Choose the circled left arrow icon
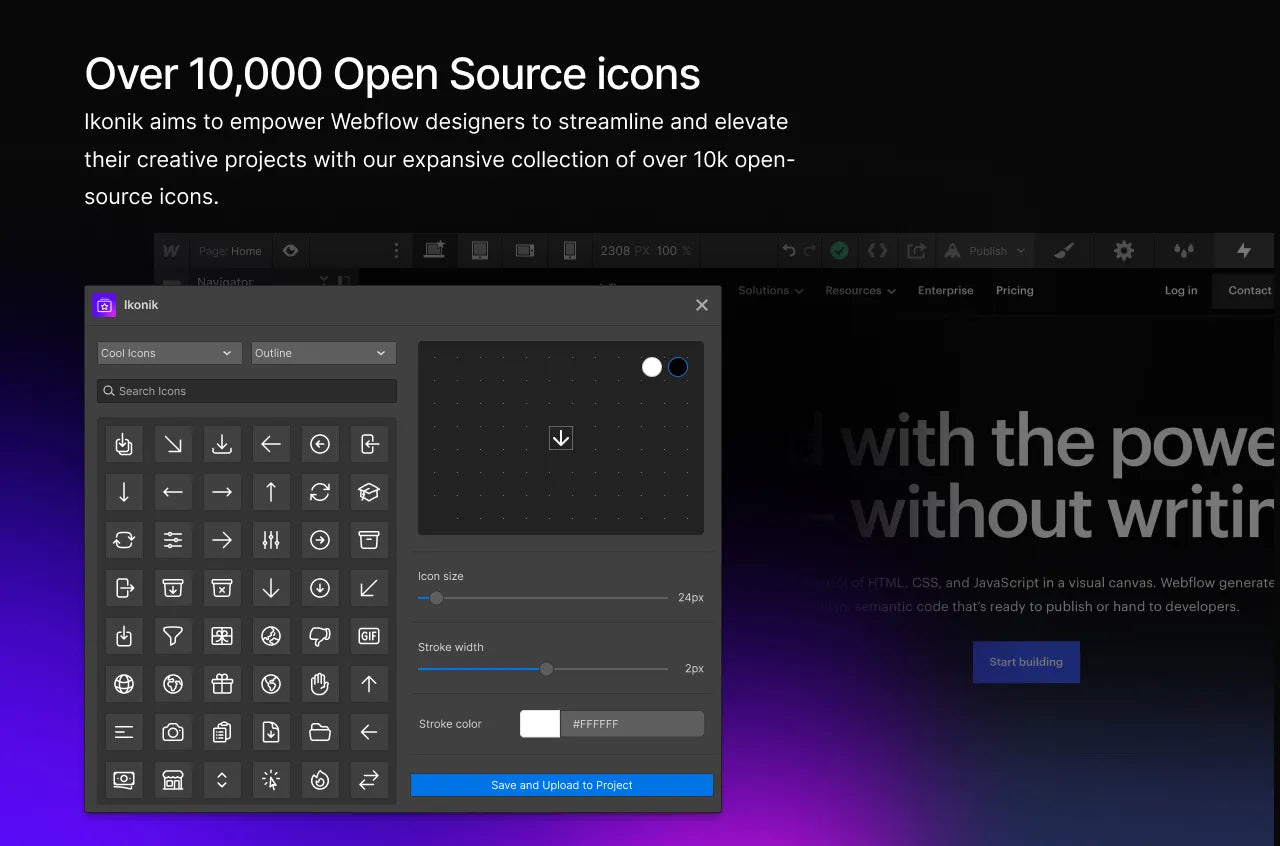Viewport: 1280px width, 846px height. click(x=320, y=444)
